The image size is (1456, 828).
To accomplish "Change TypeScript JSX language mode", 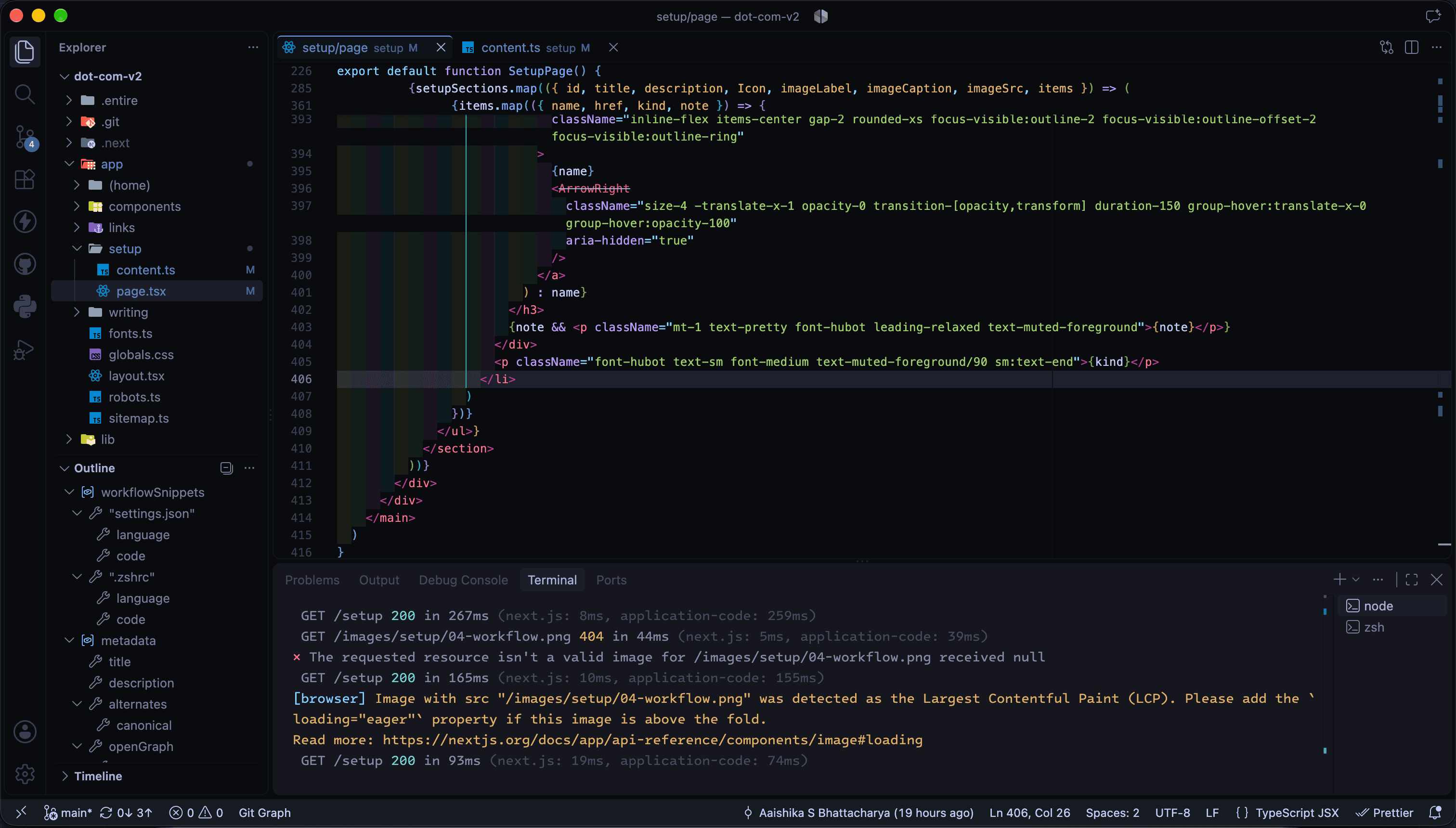I will (x=1297, y=813).
